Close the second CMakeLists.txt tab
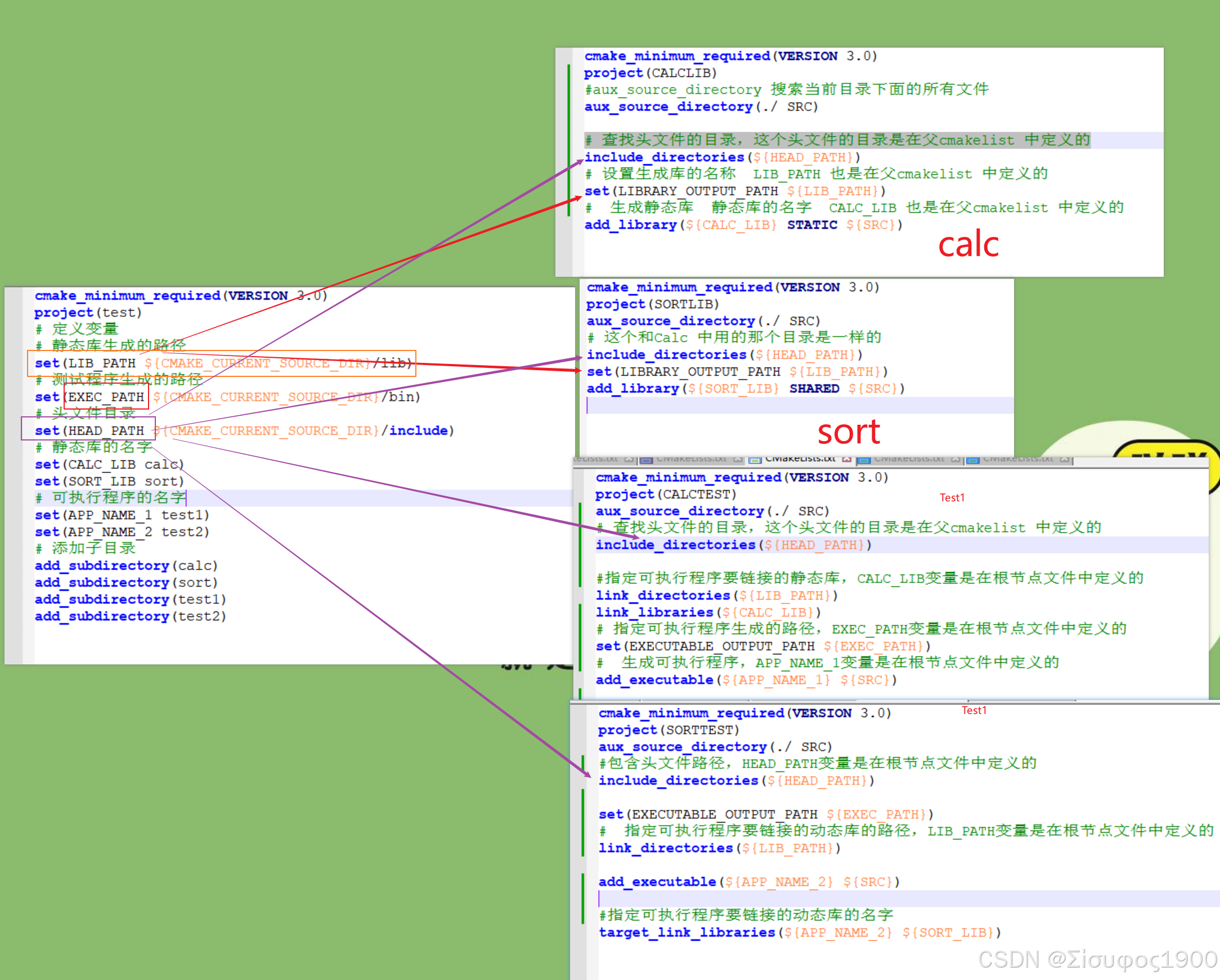 (x=738, y=460)
